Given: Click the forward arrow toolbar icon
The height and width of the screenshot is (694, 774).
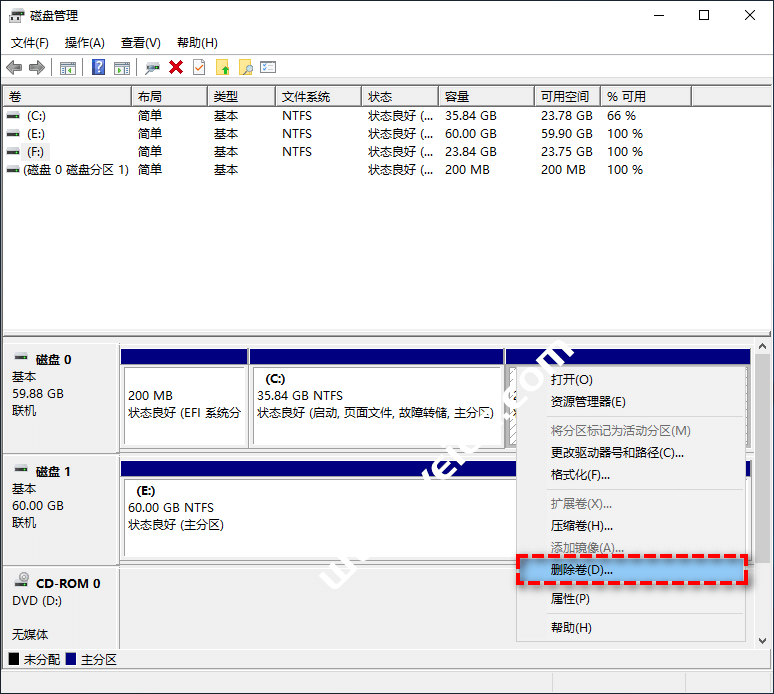Looking at the screenshot, I should (37, 67).
